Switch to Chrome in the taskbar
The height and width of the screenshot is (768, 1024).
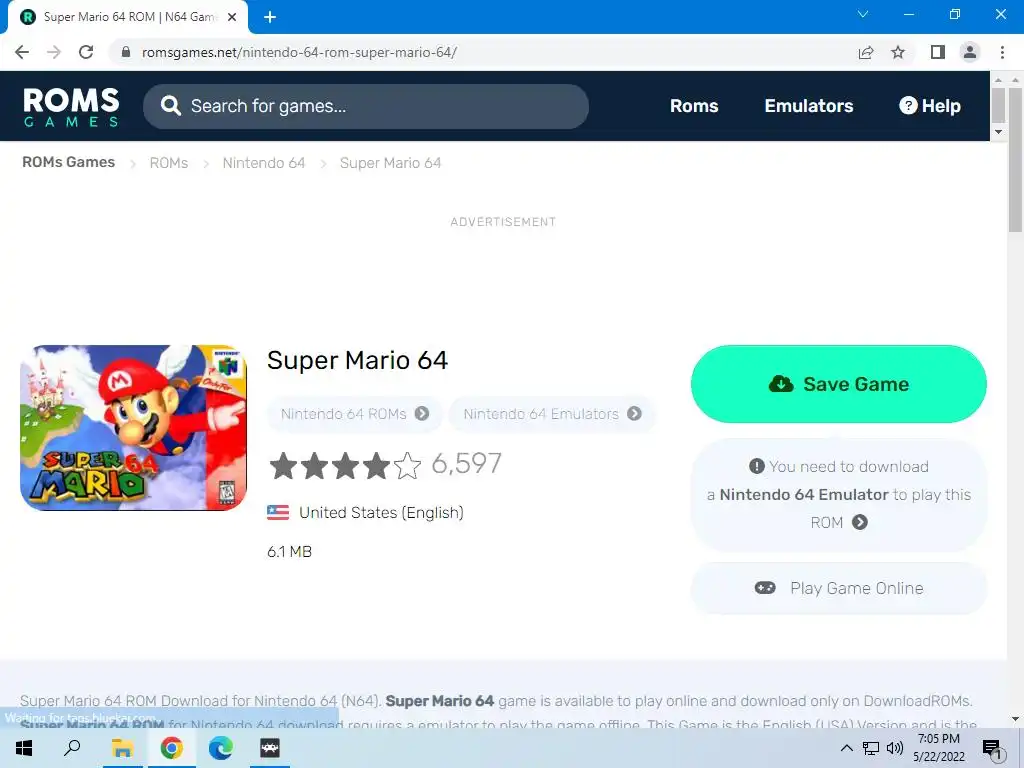(171, 748)
